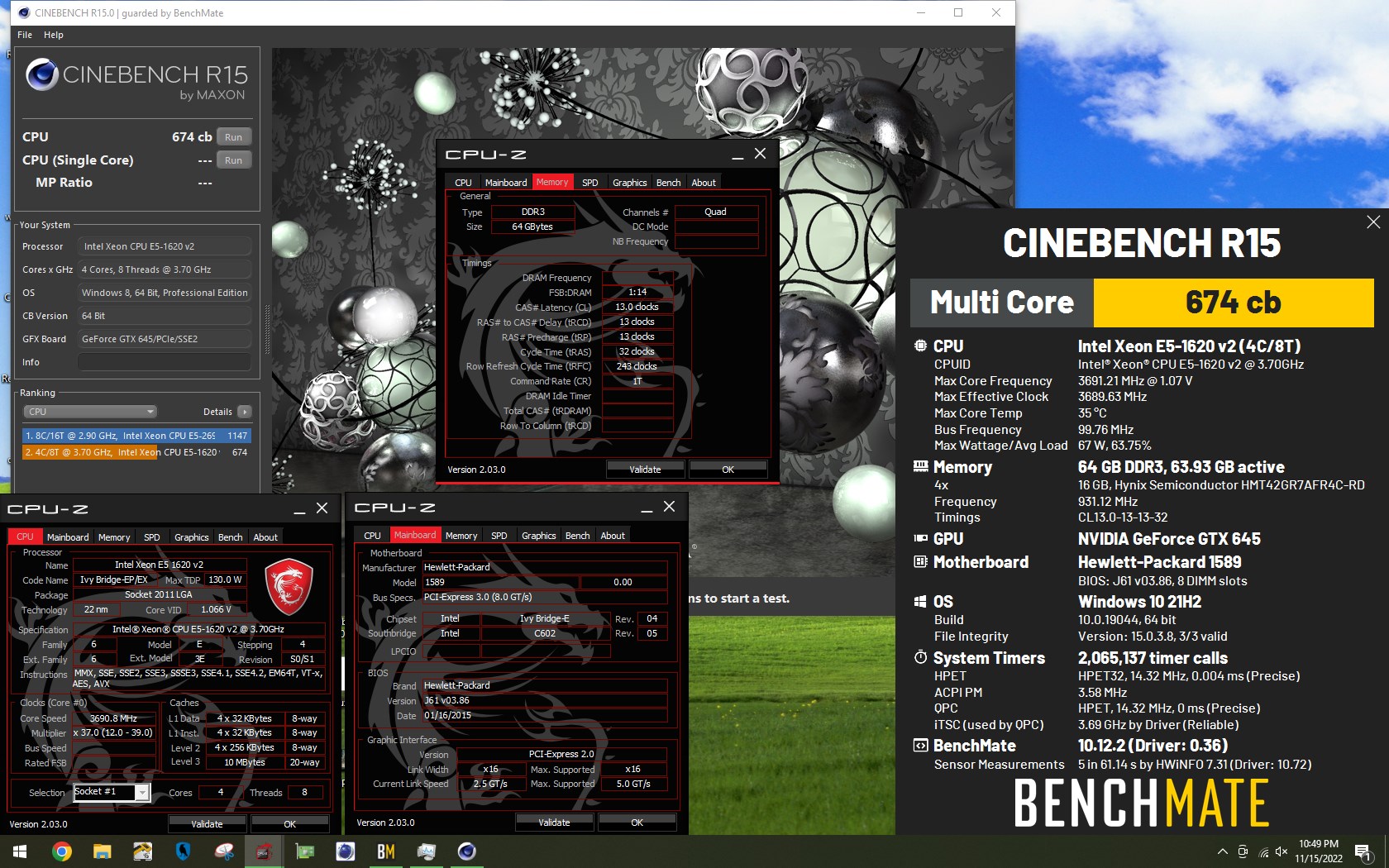Click the System Timers clock icon in BenchMate
The image size is (1389, 868).
click(920, 657)
